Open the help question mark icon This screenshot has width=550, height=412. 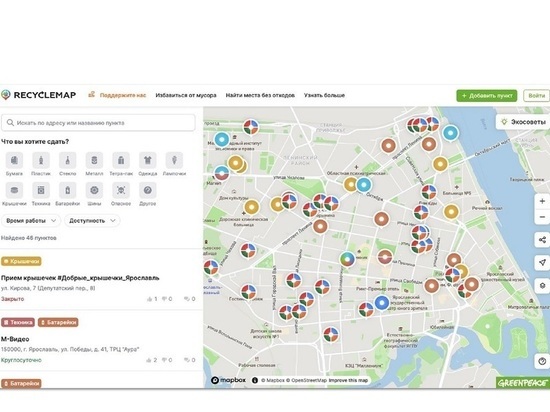[x=542, y=361]
